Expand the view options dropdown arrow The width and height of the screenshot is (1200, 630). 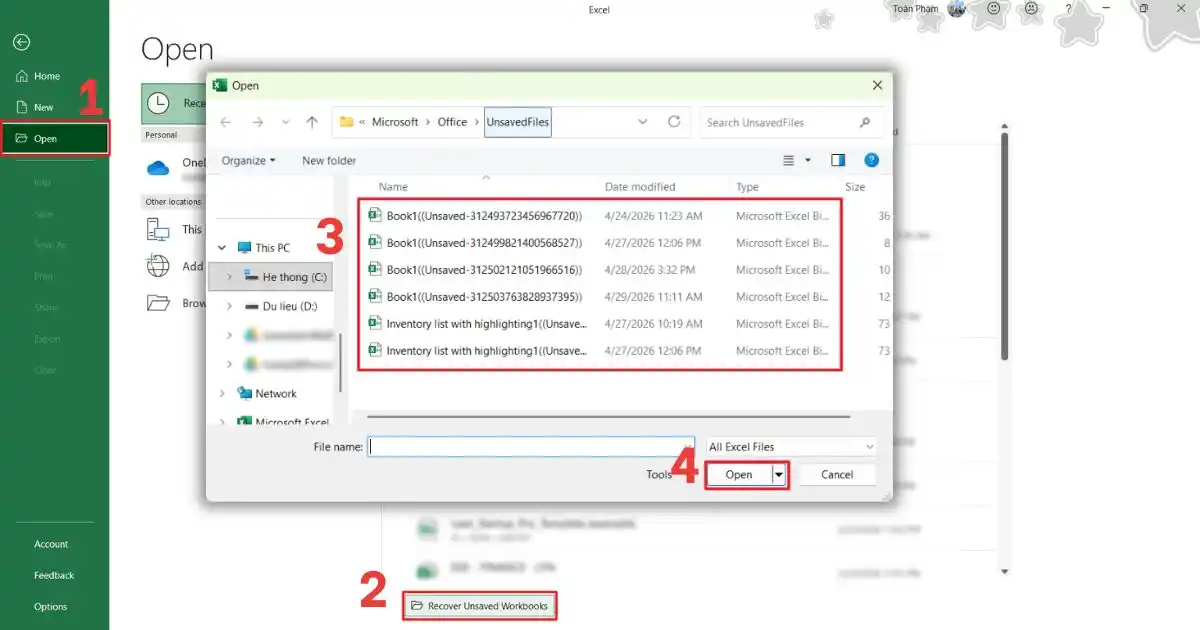808,160
